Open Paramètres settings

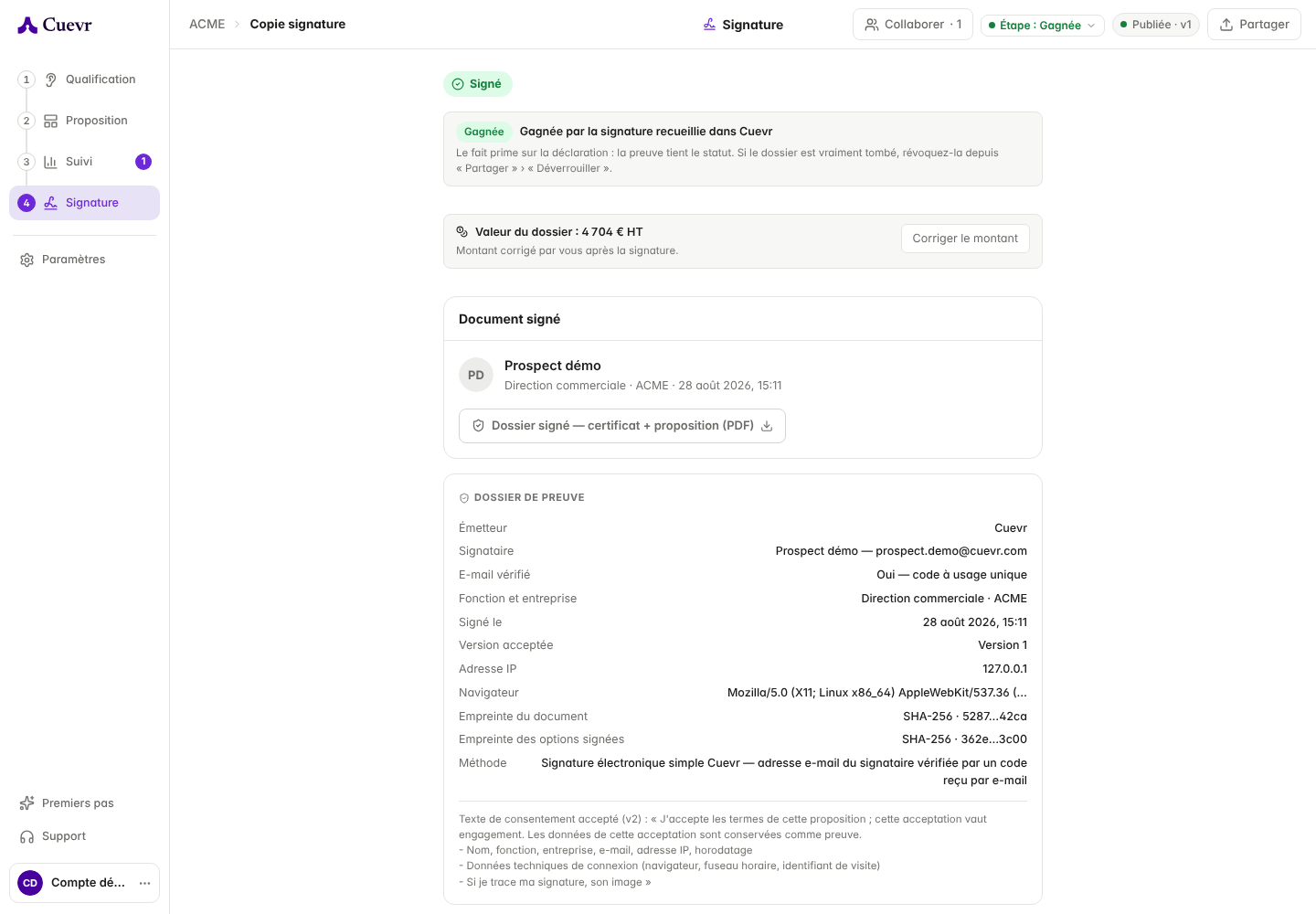(x=84, y=260)
